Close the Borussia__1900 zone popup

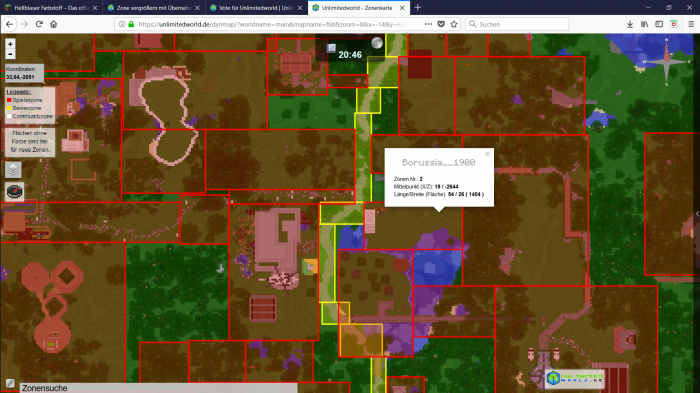488,154
